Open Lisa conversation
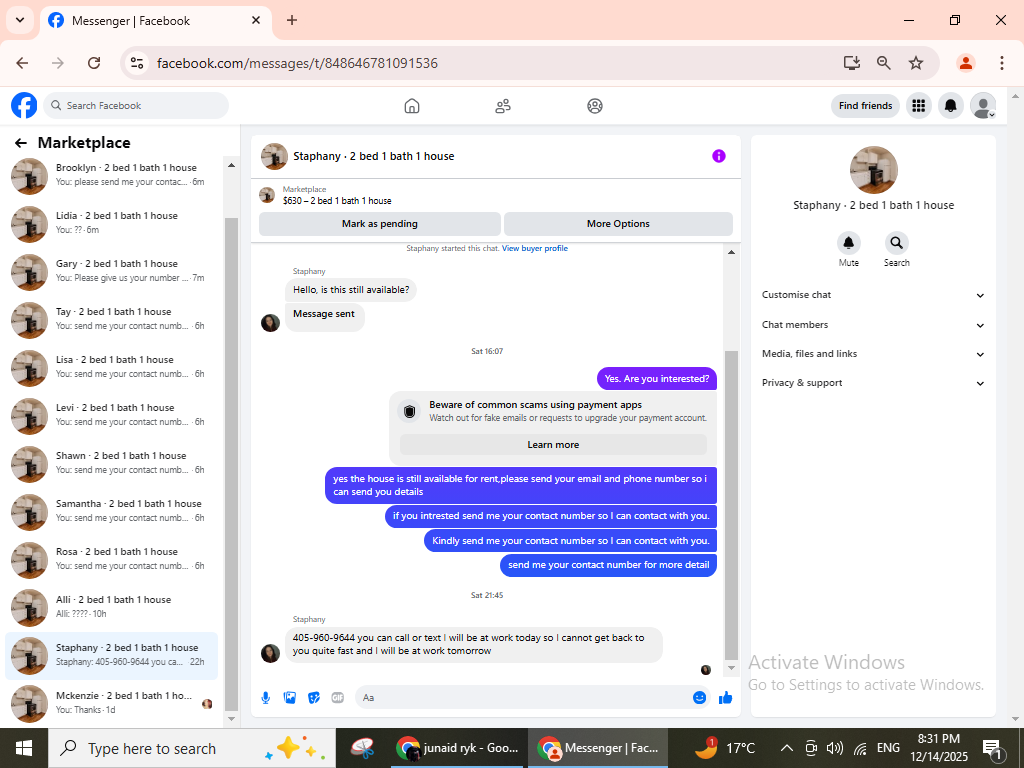The height and width of the screenshot is (768, 1024). pos(112,368)
